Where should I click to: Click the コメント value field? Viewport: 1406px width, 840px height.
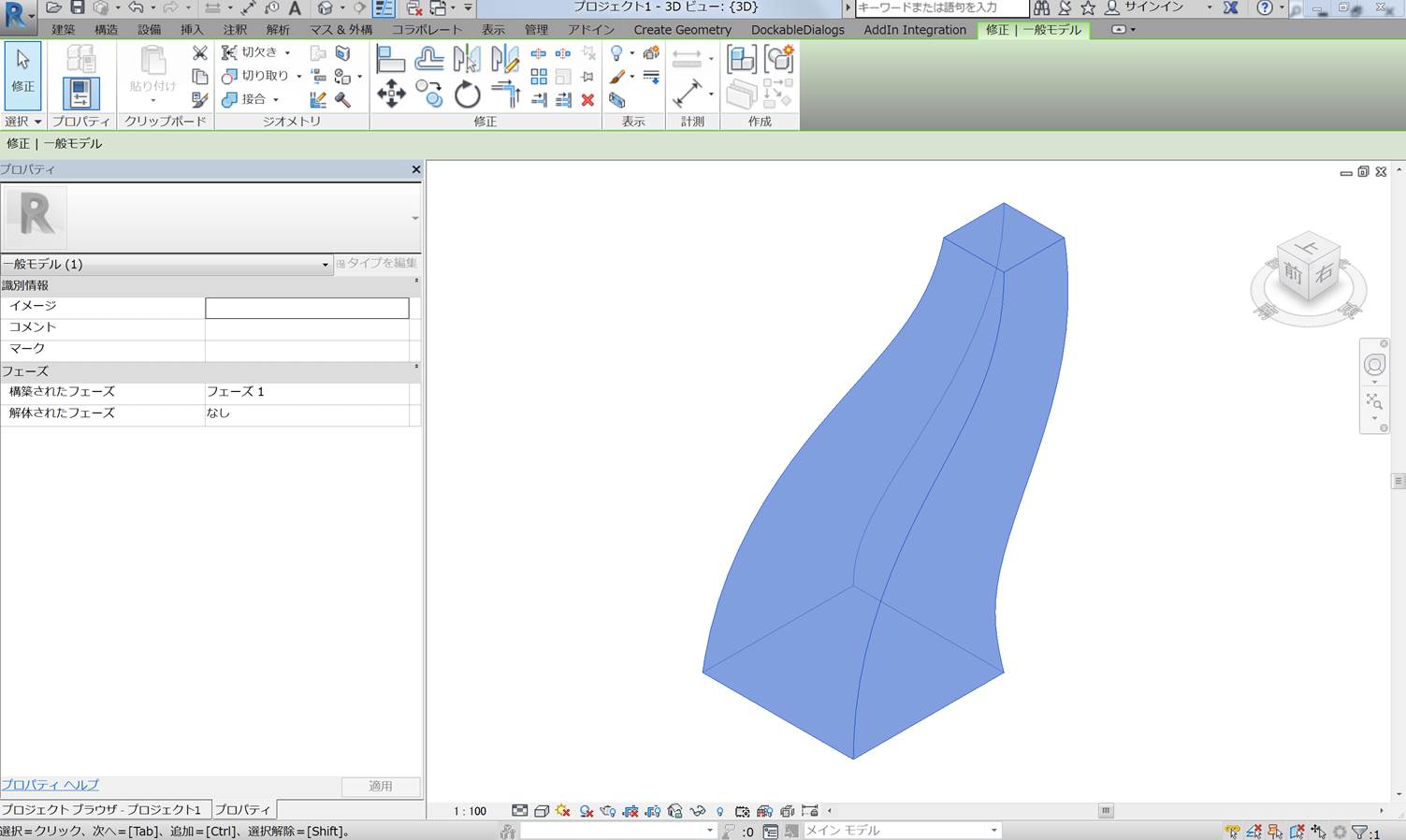pos(307,327)
